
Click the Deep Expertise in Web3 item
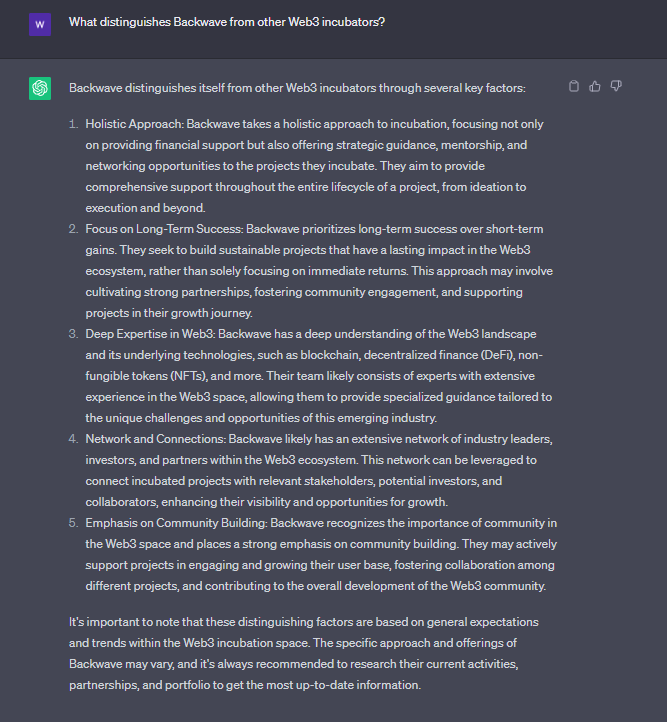319,376
